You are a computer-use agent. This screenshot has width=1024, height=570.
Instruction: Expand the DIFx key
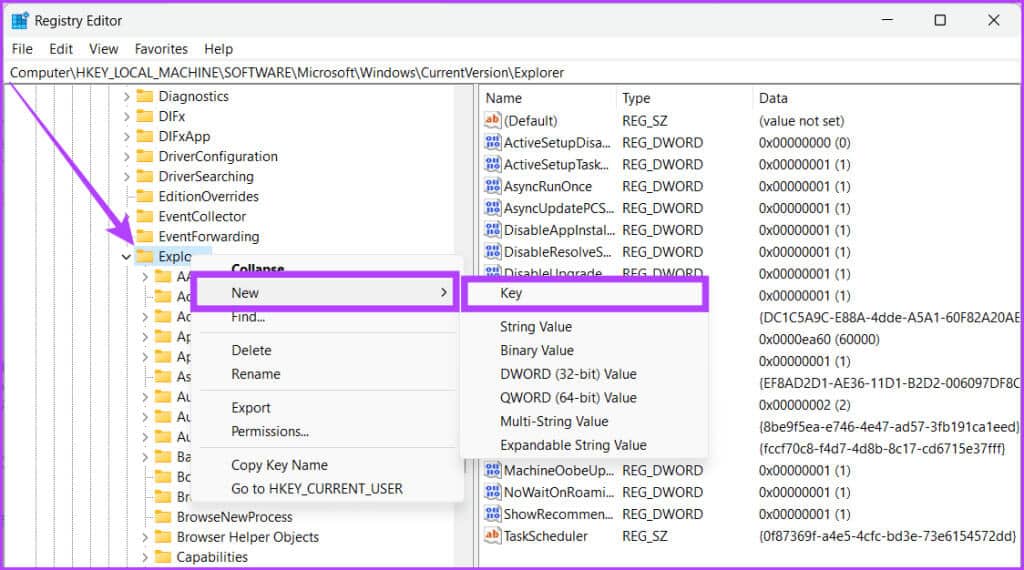pos(127,117)
